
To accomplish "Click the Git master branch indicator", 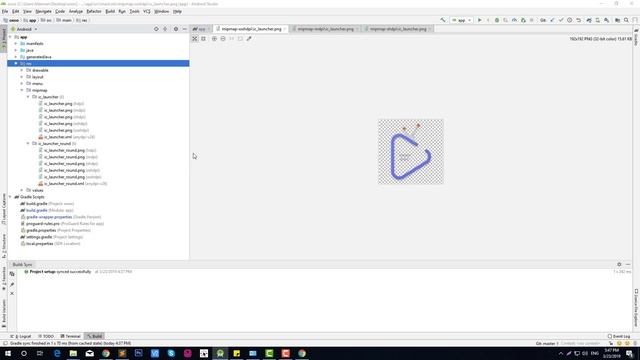I will tap(547, 343).
